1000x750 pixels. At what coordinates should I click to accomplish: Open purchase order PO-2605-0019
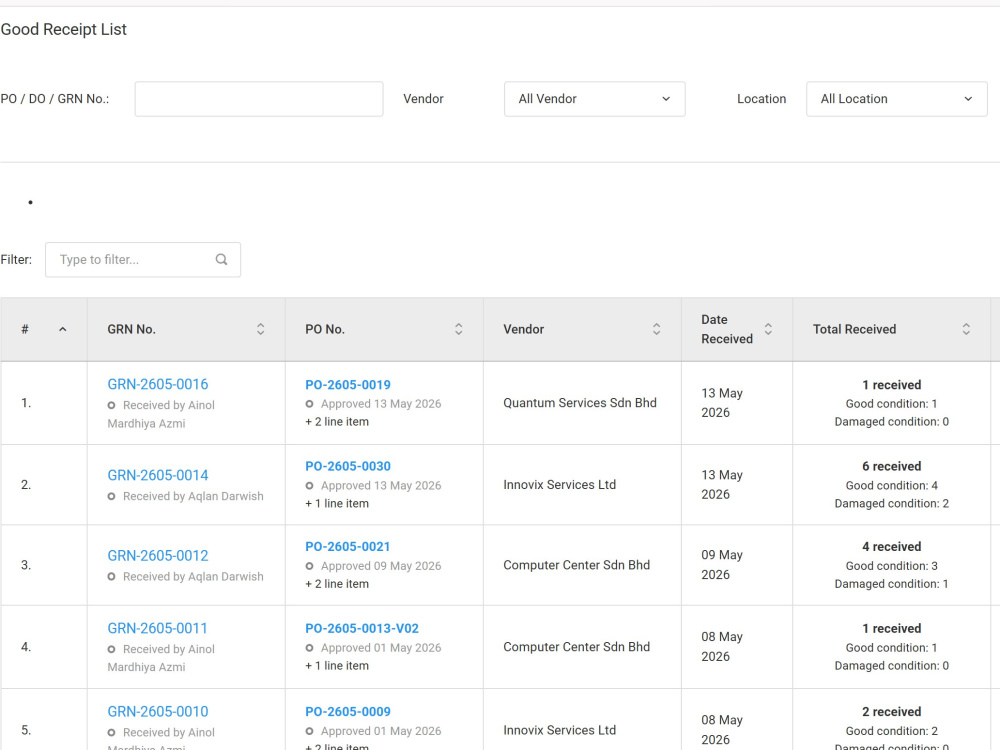tap(348, 385)
